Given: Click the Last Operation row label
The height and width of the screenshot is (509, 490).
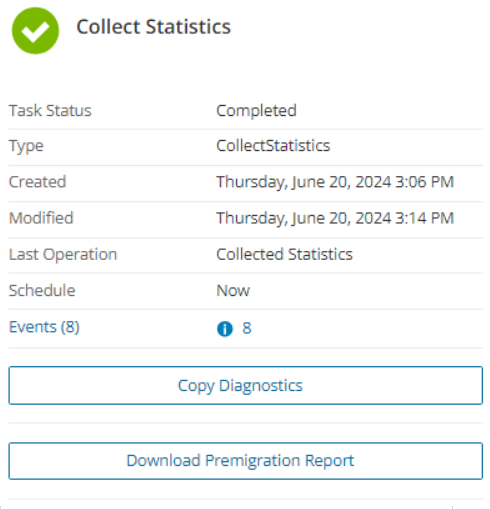Looking at the screenshot, I should tap(63, 255).
